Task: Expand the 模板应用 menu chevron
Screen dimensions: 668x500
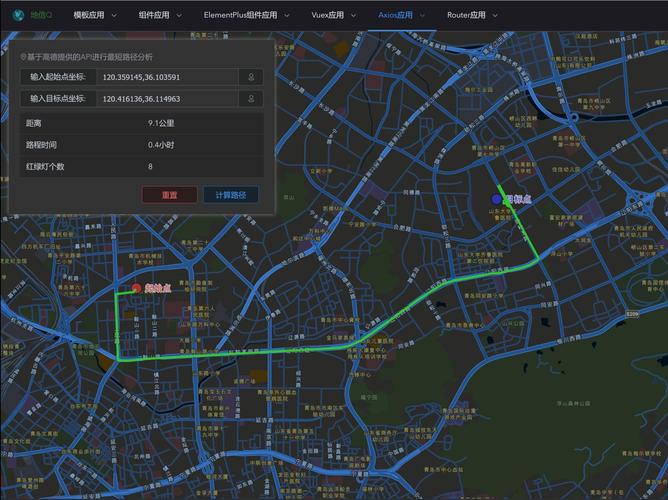Action: pyautogui.click(x=114, y=15)
